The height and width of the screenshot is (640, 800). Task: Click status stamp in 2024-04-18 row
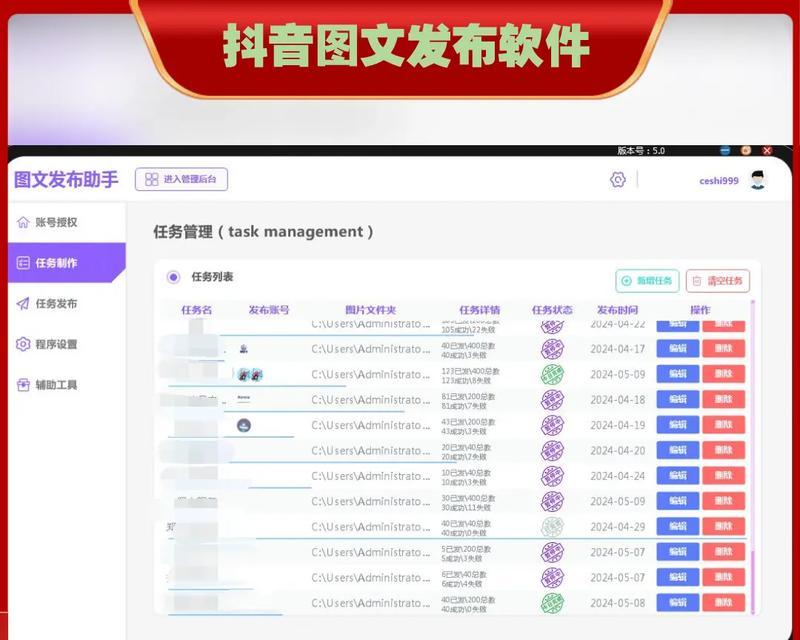553,400
